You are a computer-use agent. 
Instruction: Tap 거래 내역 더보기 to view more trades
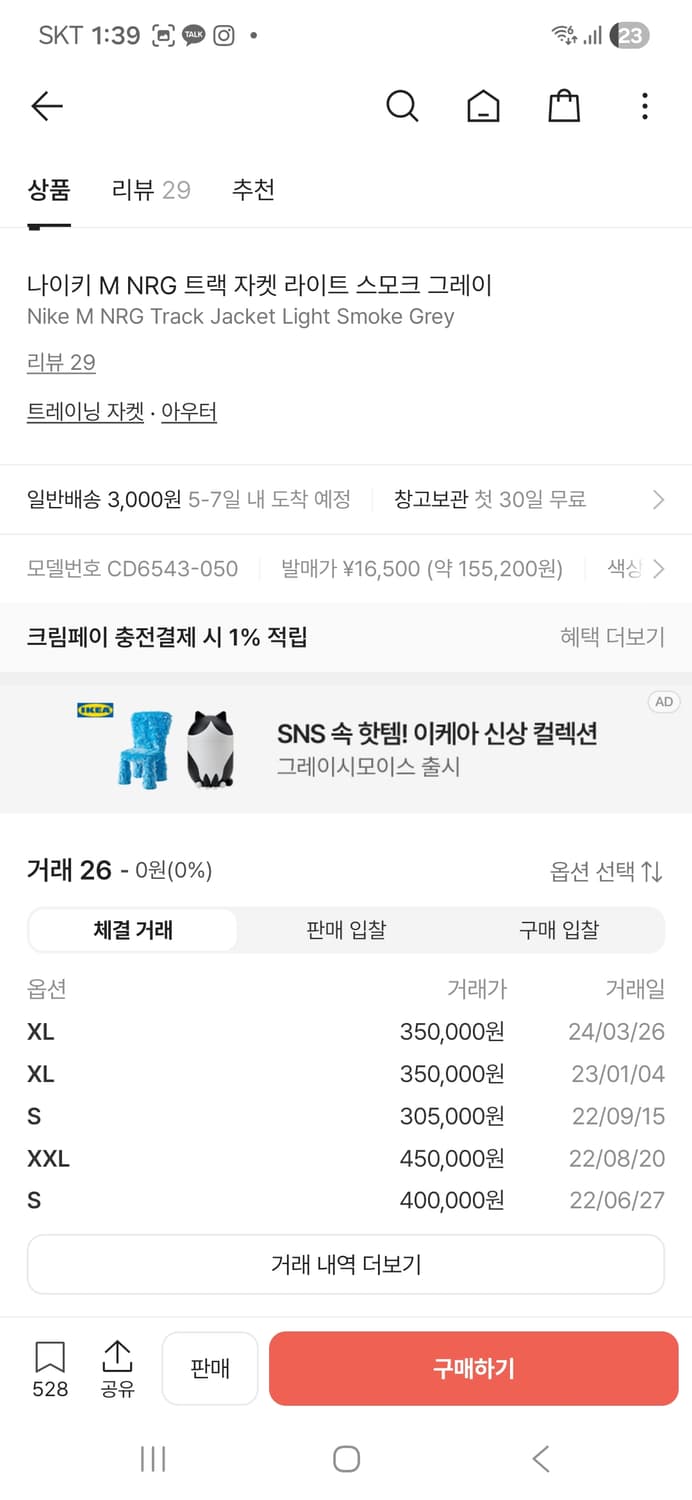pyautogui.click(x=345, y=1264)
